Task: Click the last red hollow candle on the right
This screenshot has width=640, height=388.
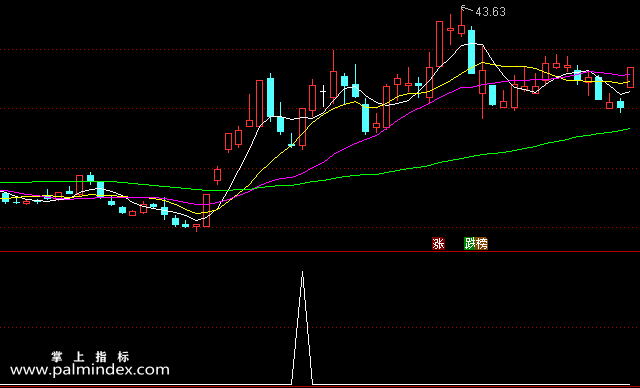Action: point(631,77)
